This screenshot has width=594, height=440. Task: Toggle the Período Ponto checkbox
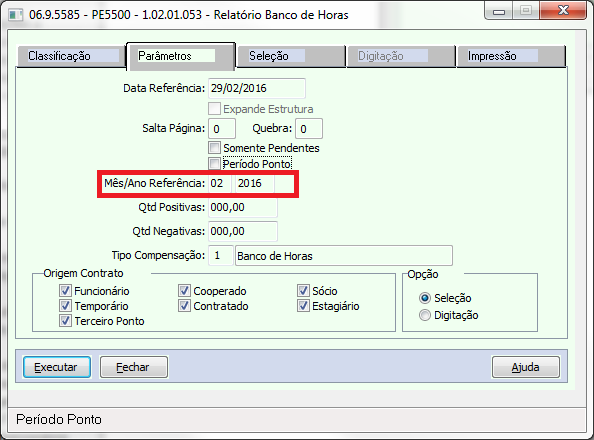click(x=214, y=164)
